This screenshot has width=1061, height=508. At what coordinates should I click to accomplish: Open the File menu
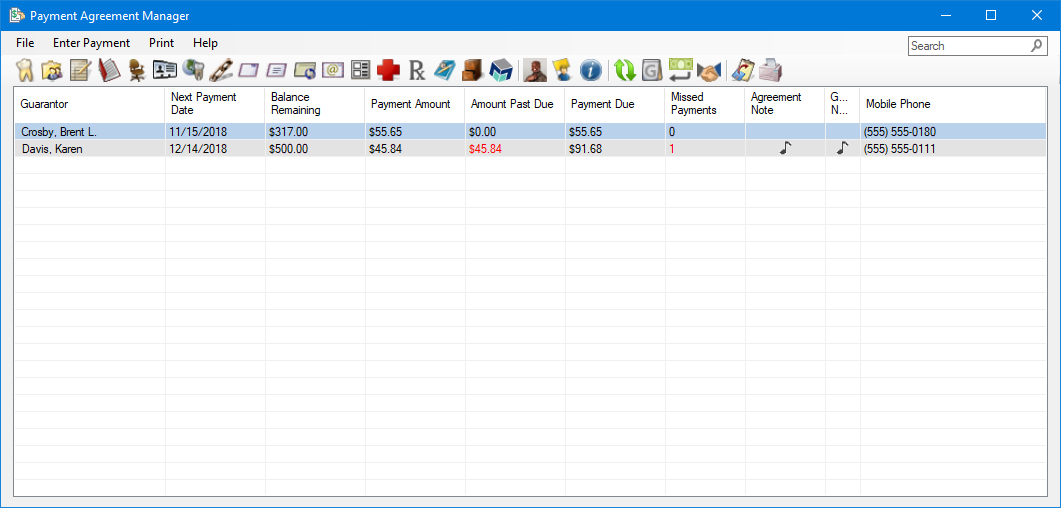click(25, 43)
